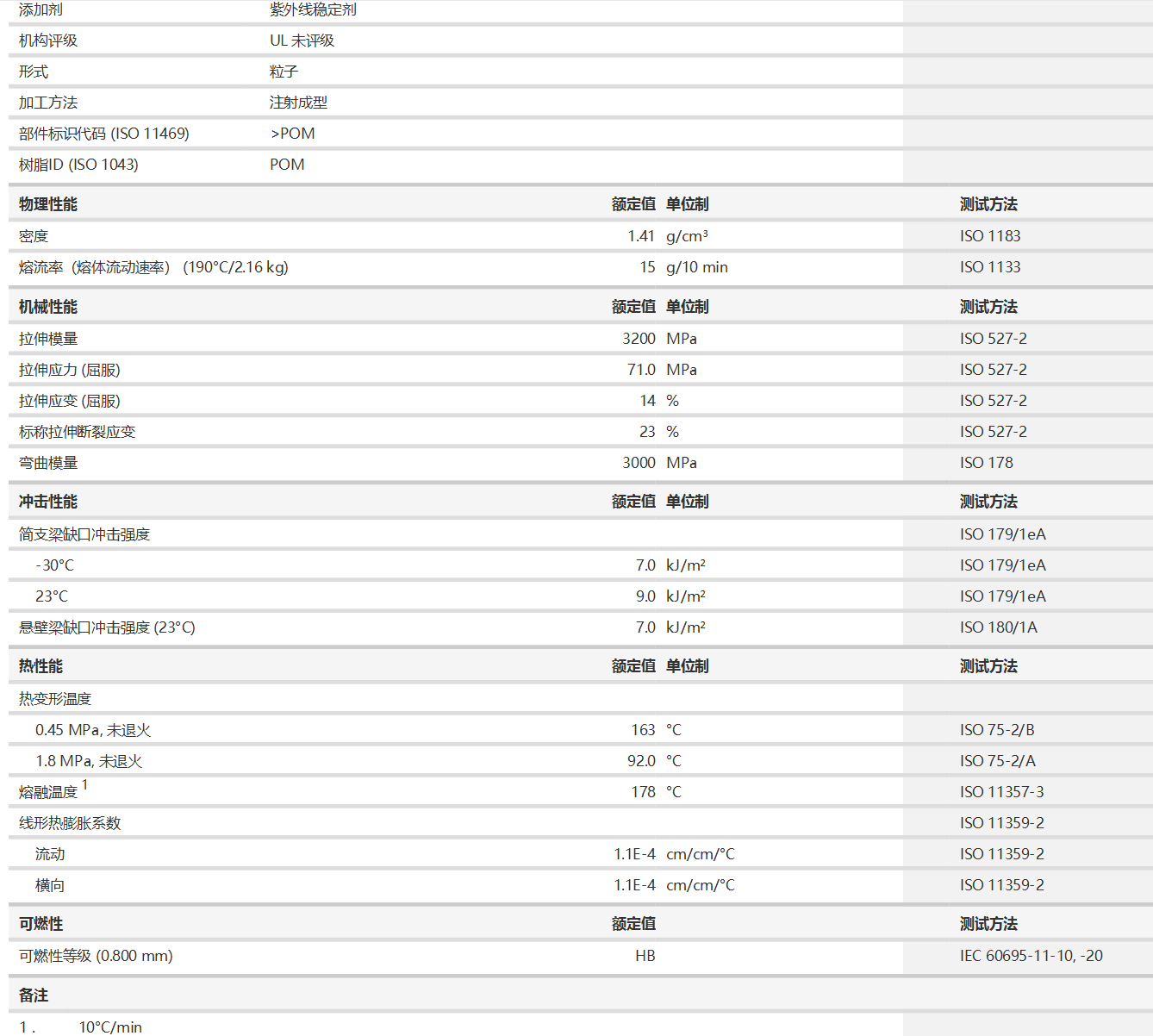Click the 备注 notes heading
The height and width of the screenshot is (1036, 1153).
point(34,995)
